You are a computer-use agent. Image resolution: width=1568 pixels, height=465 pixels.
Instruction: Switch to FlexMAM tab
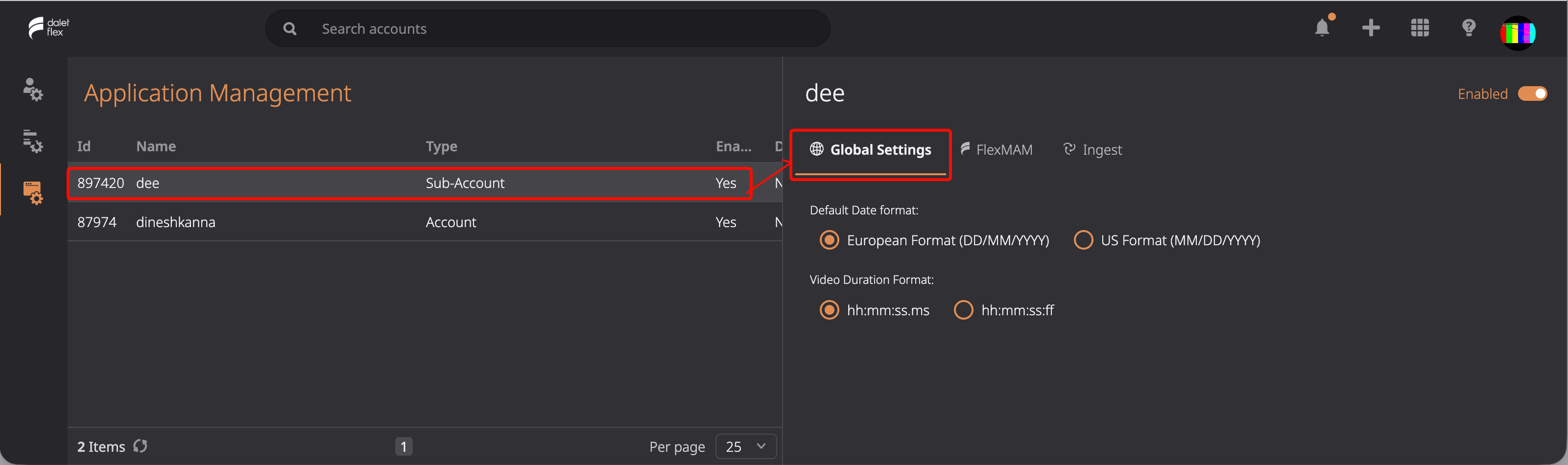(x=997, y=150)
